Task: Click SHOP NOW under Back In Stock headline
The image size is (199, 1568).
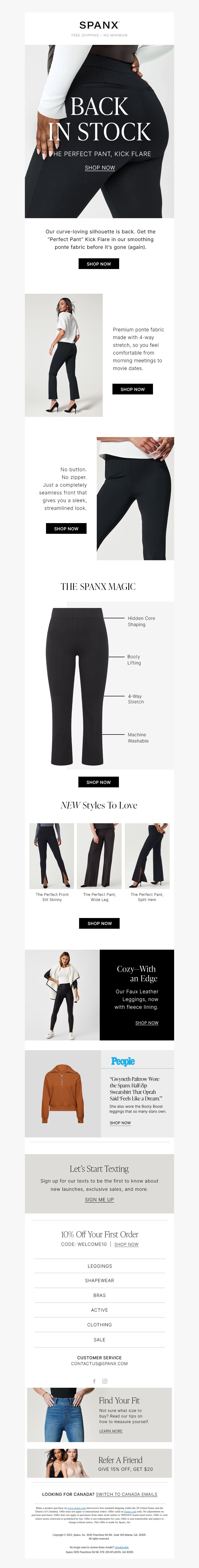Action: point(99,167)
